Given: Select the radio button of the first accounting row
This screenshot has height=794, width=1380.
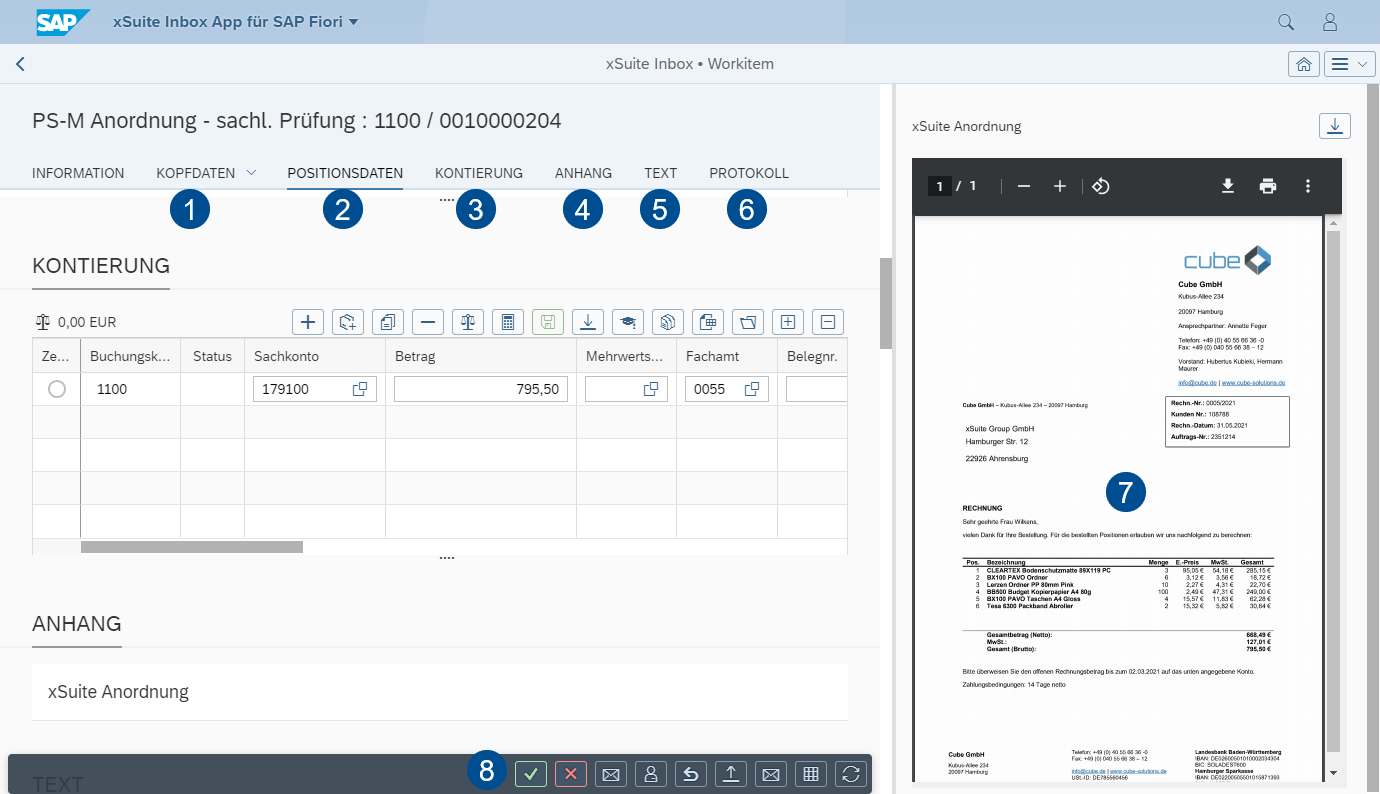Looking at the screenshot, I should (x=57, y=388).
